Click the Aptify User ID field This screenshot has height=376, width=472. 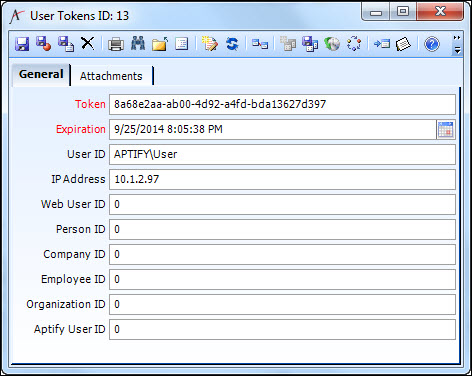tap(282, 329)
